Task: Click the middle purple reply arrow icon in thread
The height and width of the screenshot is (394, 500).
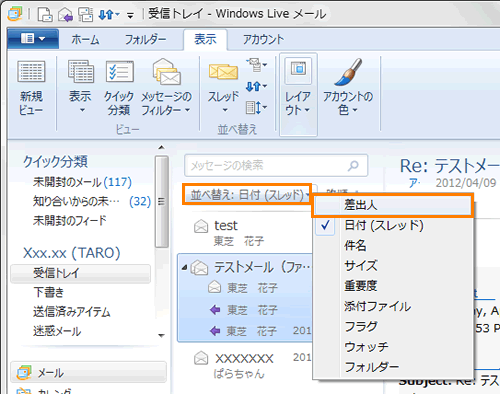Action: click(x=215, y=310)
